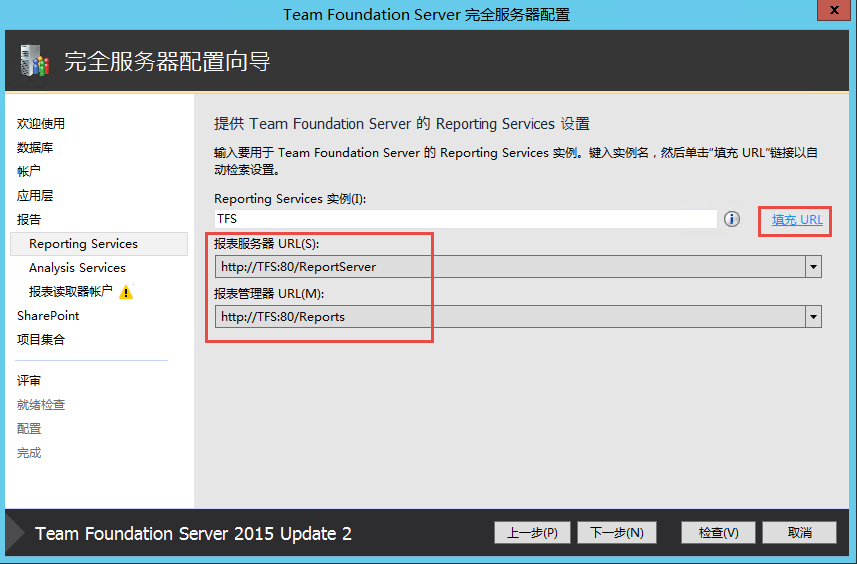Click the 取消 button

(800, 533)
